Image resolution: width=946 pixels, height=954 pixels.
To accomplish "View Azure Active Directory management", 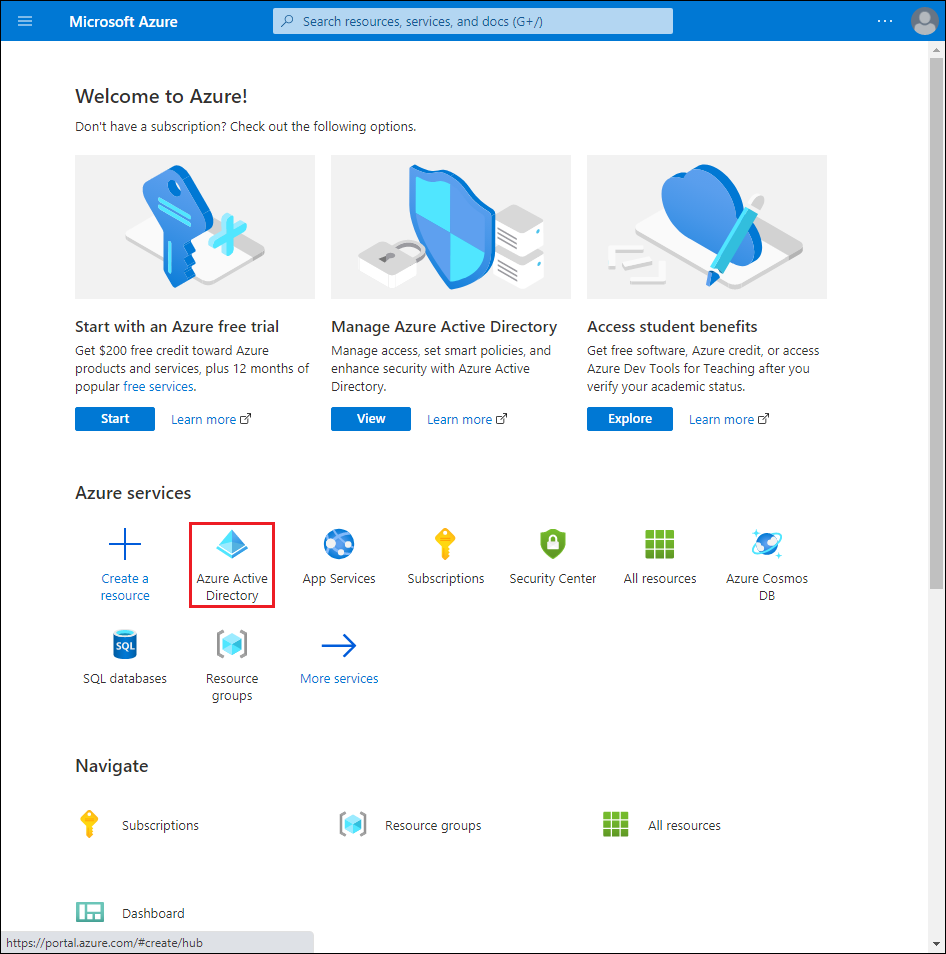I will pos(370,419).
